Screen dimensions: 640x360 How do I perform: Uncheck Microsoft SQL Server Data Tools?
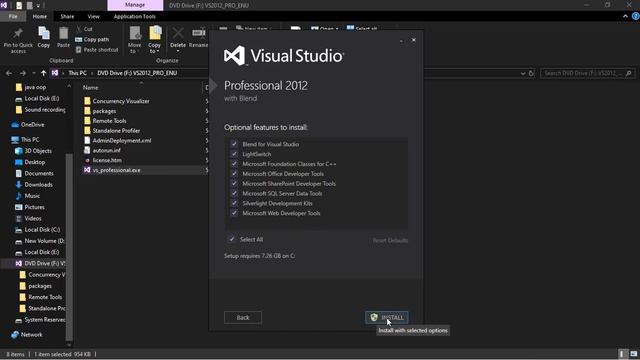click(234, 193)
